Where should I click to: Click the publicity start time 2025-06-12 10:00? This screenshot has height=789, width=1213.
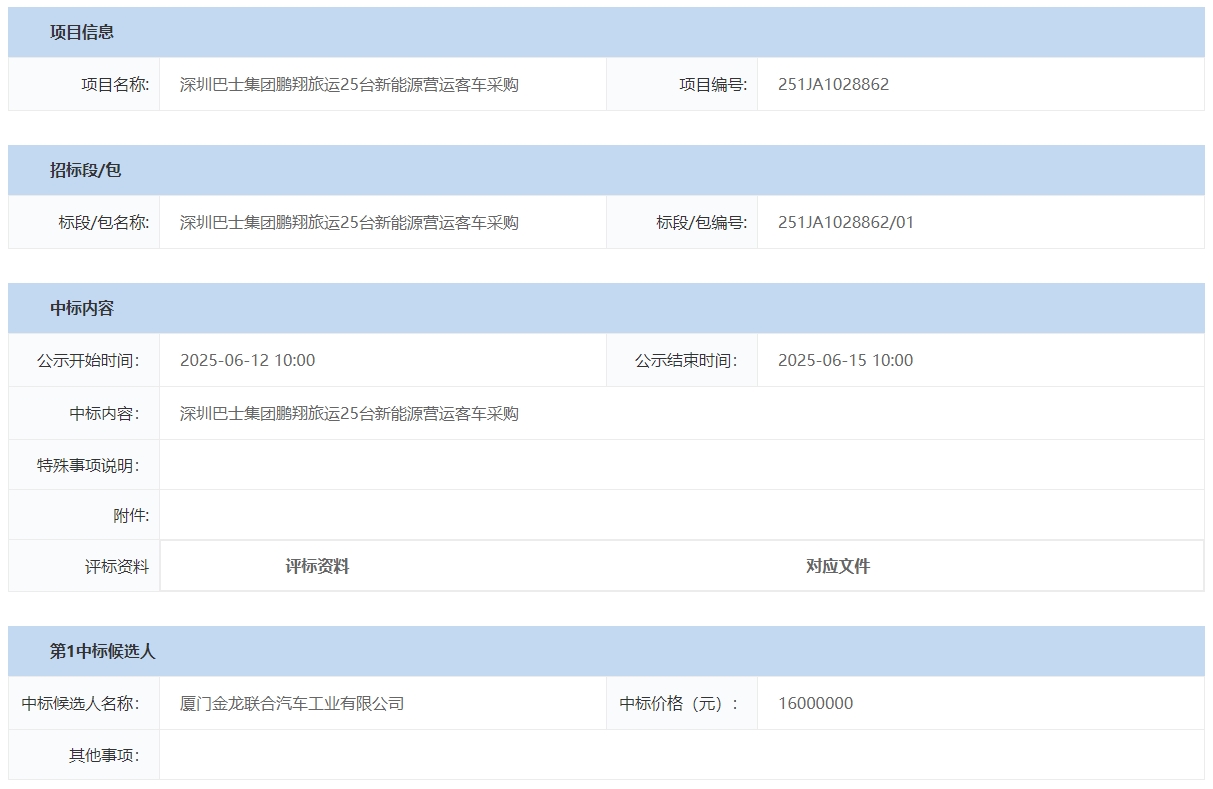click(x=247, y=361)
